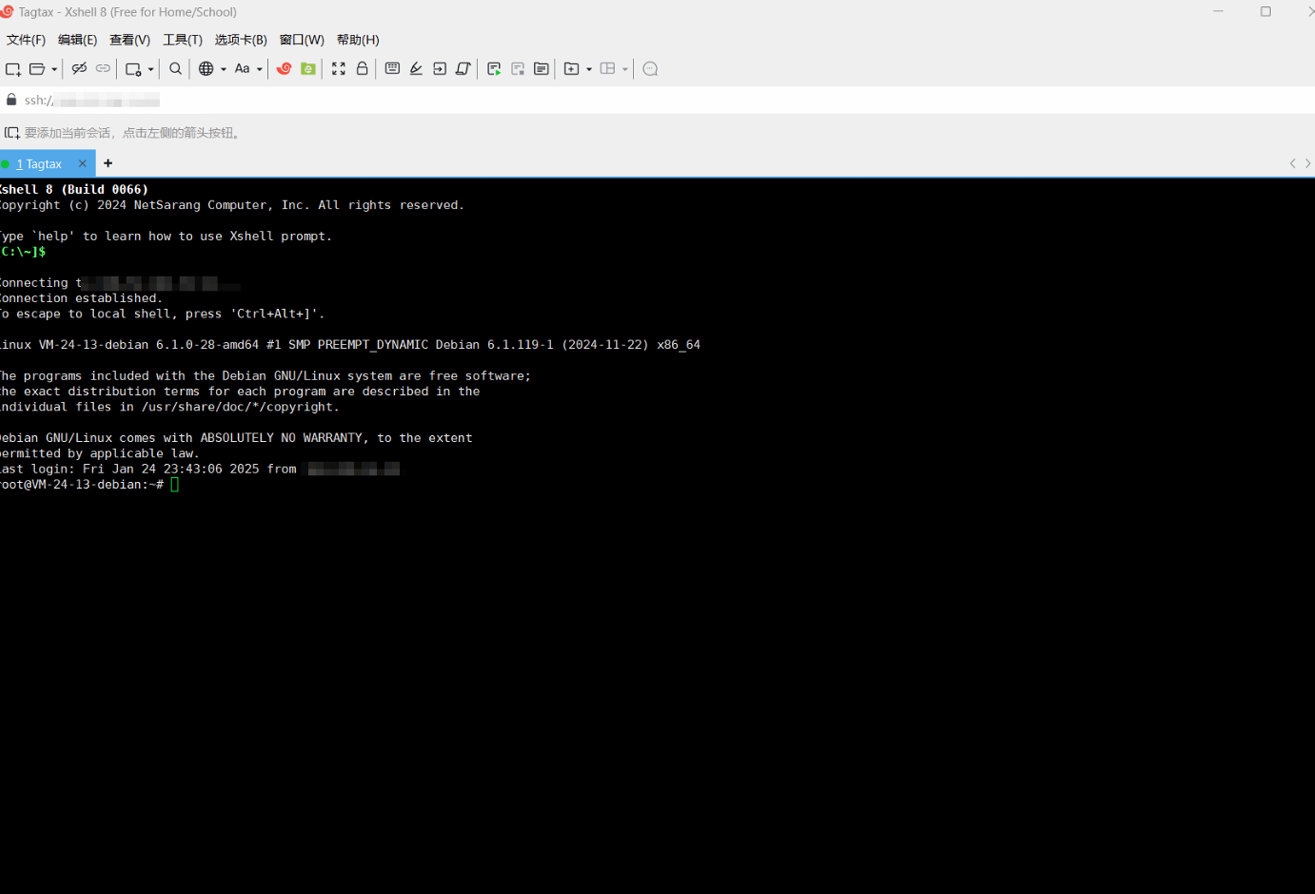This screenshot has height=894, width=1315.
Task: Expand the globe encoding dropdown
Action: coord(223,69)
